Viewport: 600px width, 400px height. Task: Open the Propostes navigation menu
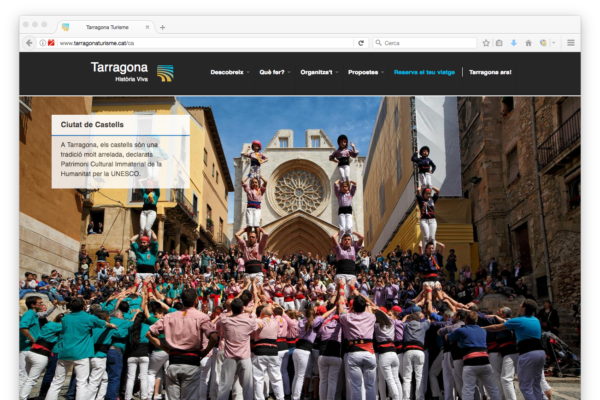364,72
